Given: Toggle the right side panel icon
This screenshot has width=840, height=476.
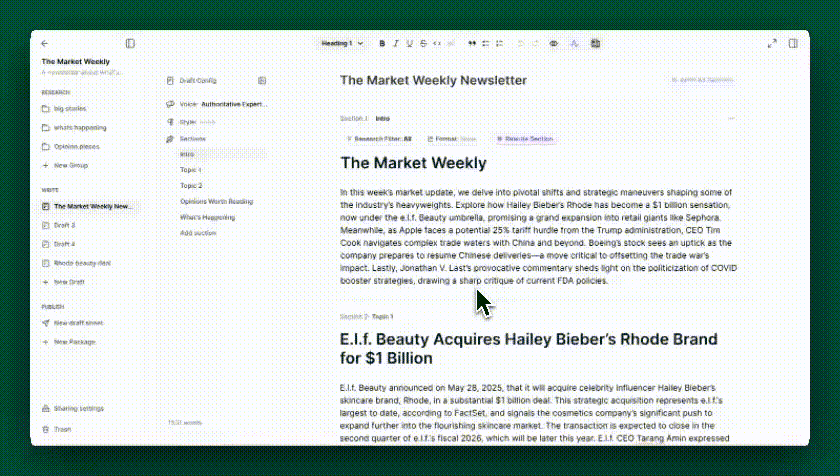Looking at the screenshot, I should point(793,43).
